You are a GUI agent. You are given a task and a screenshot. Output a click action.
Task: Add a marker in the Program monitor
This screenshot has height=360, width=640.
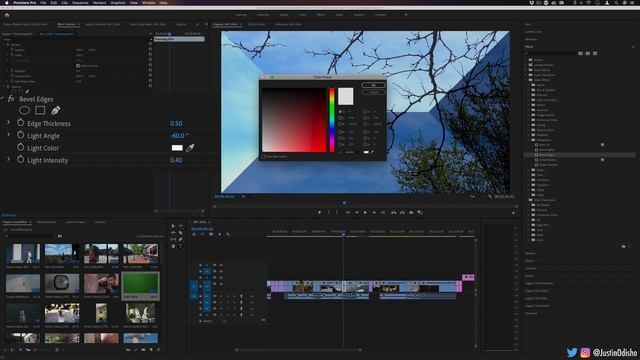pos(319,212)
